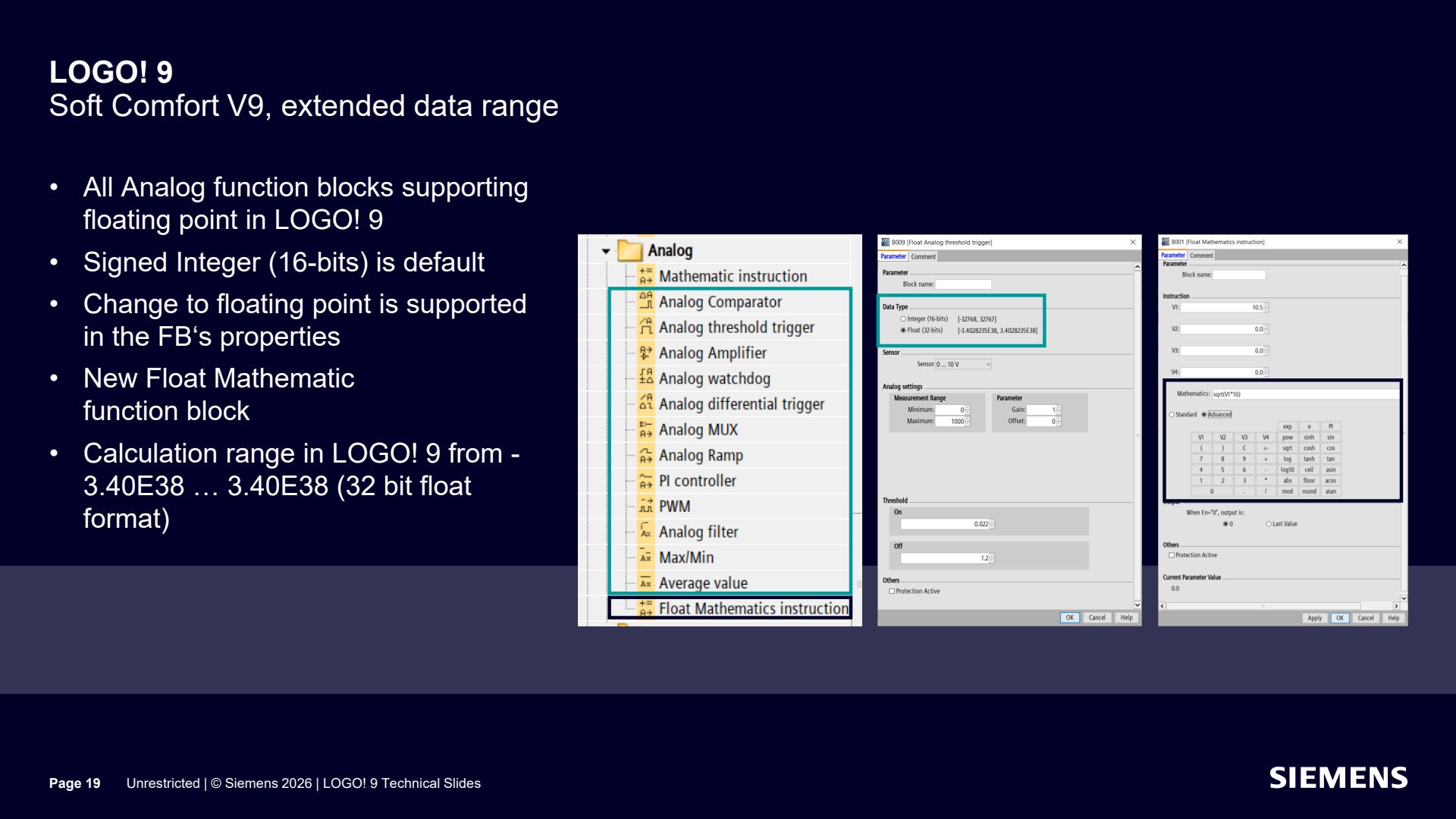Insert the round function from the keypad

point(1310,491)
